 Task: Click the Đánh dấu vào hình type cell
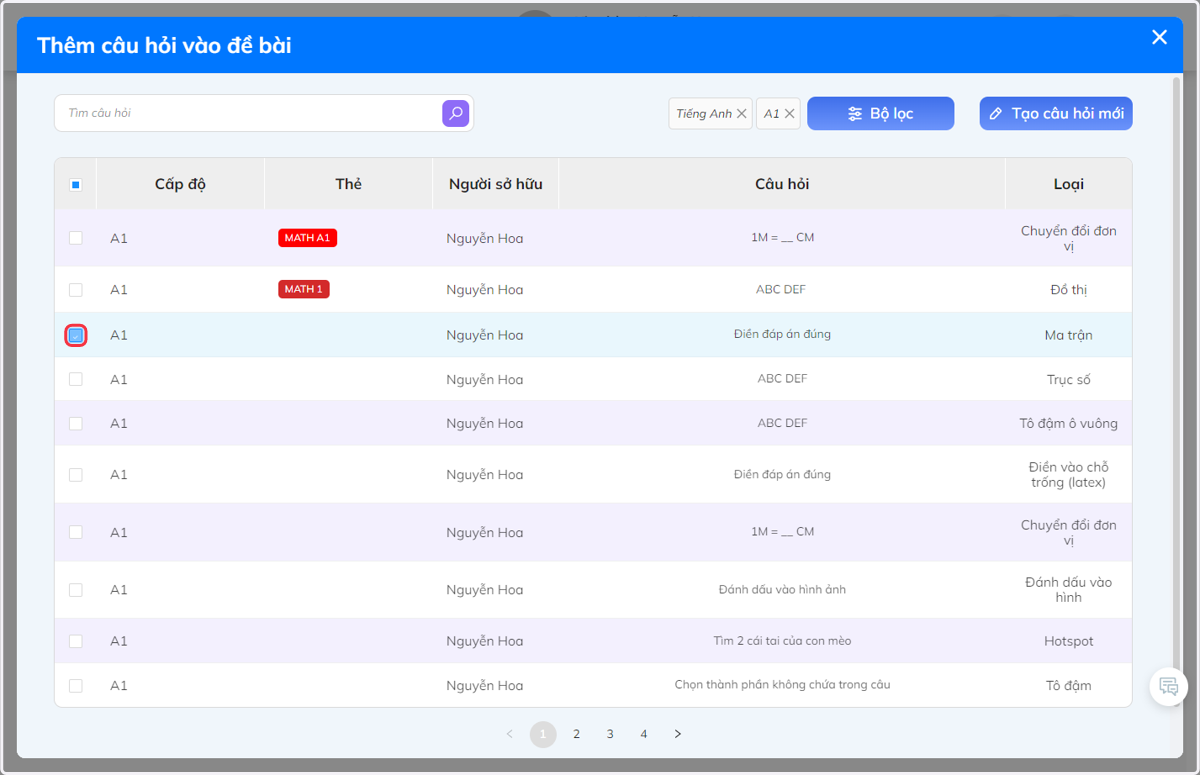tap(1069, 590)
